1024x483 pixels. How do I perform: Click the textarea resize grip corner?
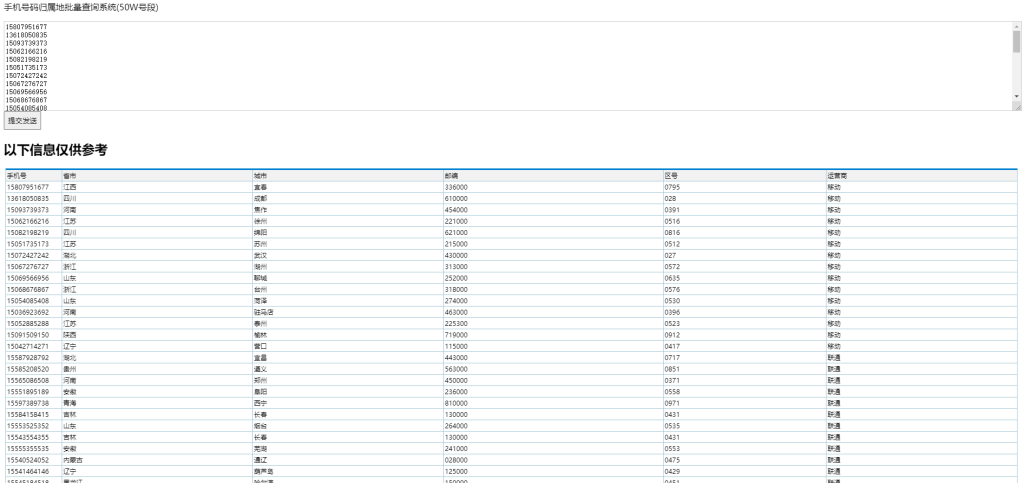1016,107
